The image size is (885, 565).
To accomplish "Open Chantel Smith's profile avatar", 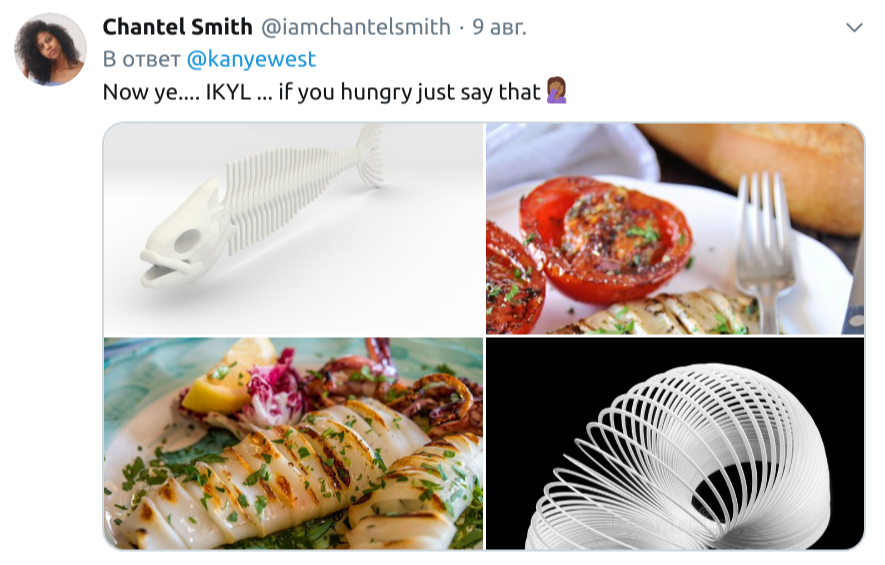I will click(50, 50).
